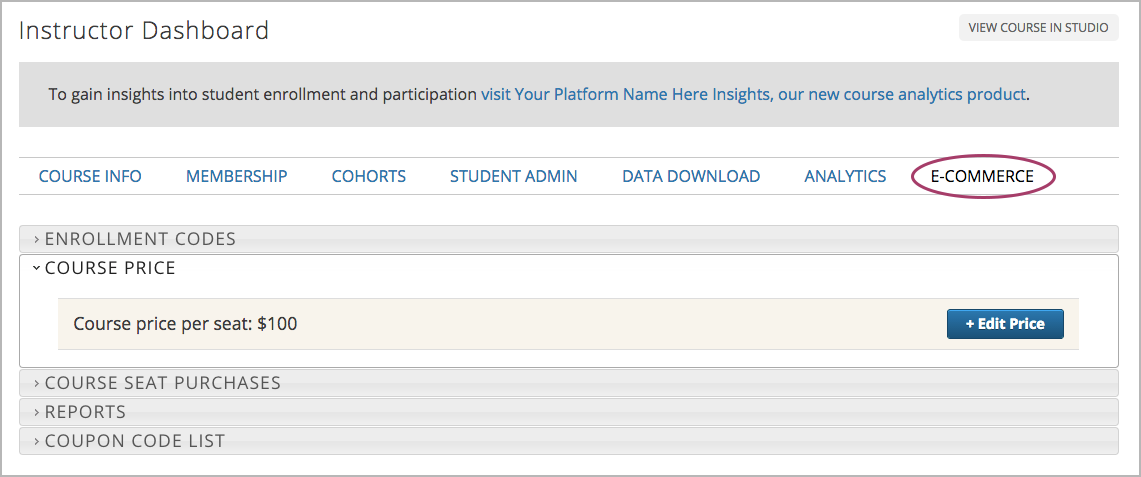Viewport: 1141px width, 477px height.
Task: Click the arrow icon beside Reports
Action: point(37,412)
